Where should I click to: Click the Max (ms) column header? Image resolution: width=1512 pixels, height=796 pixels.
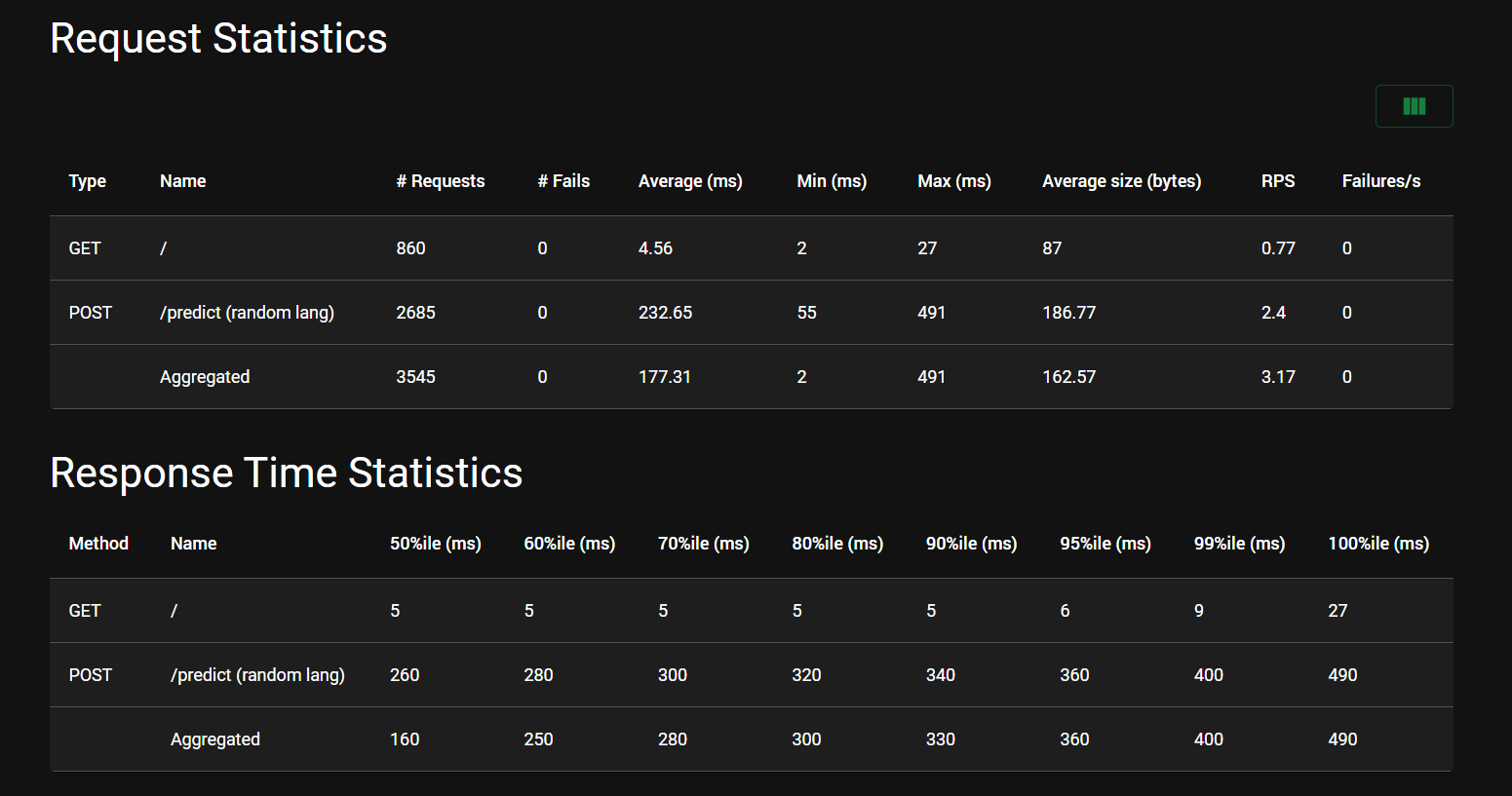954,181
